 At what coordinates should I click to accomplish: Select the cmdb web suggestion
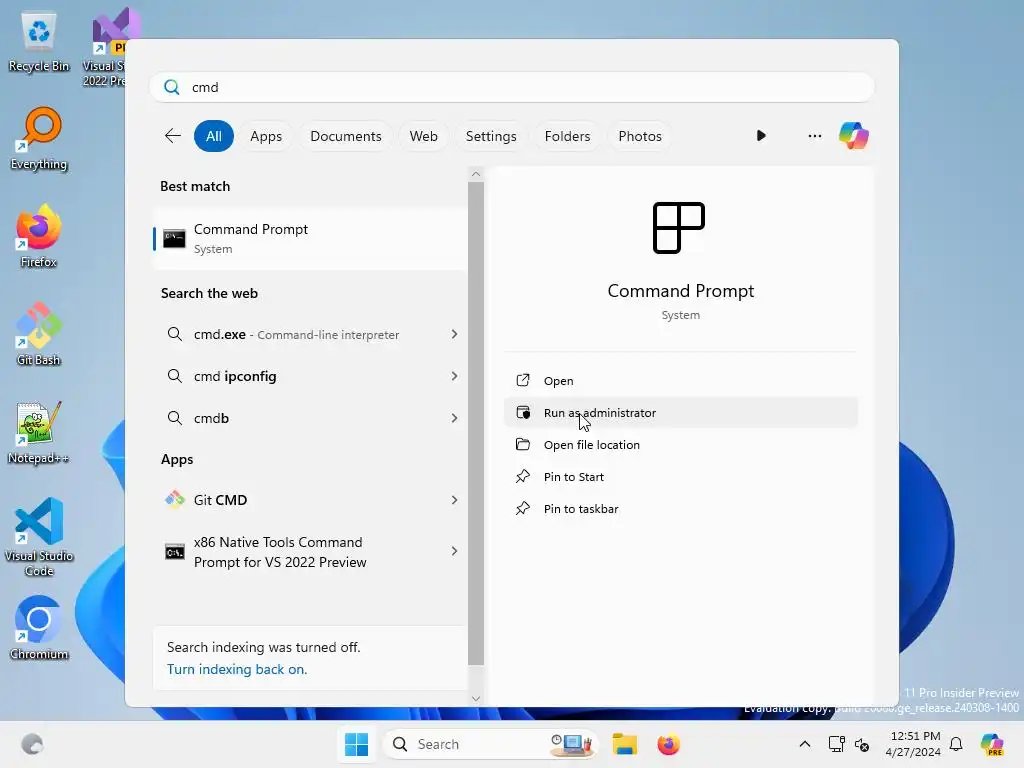(x=310, y=418)
